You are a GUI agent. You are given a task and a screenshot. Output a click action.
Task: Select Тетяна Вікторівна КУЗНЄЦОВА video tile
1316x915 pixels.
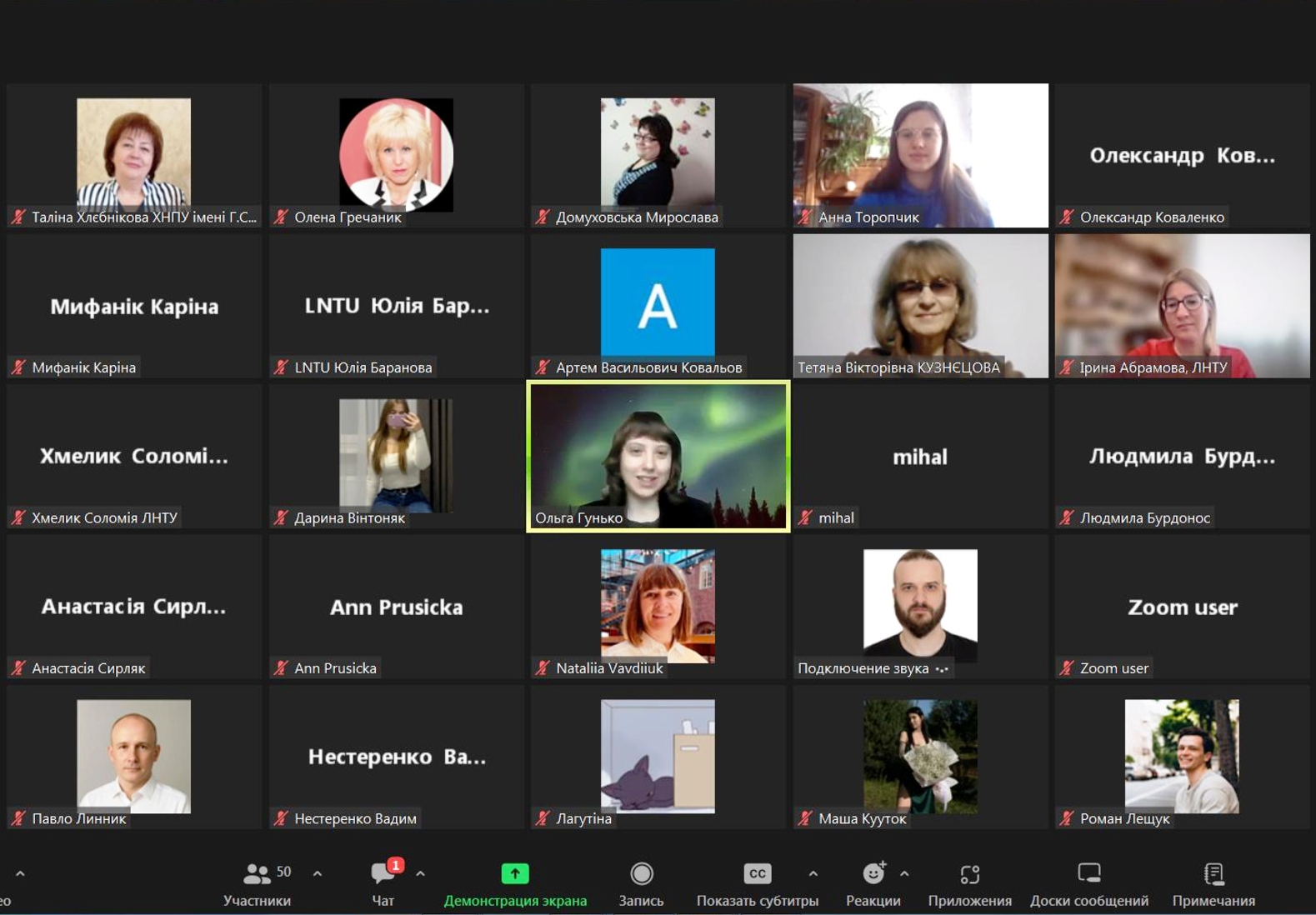[920, 305]
